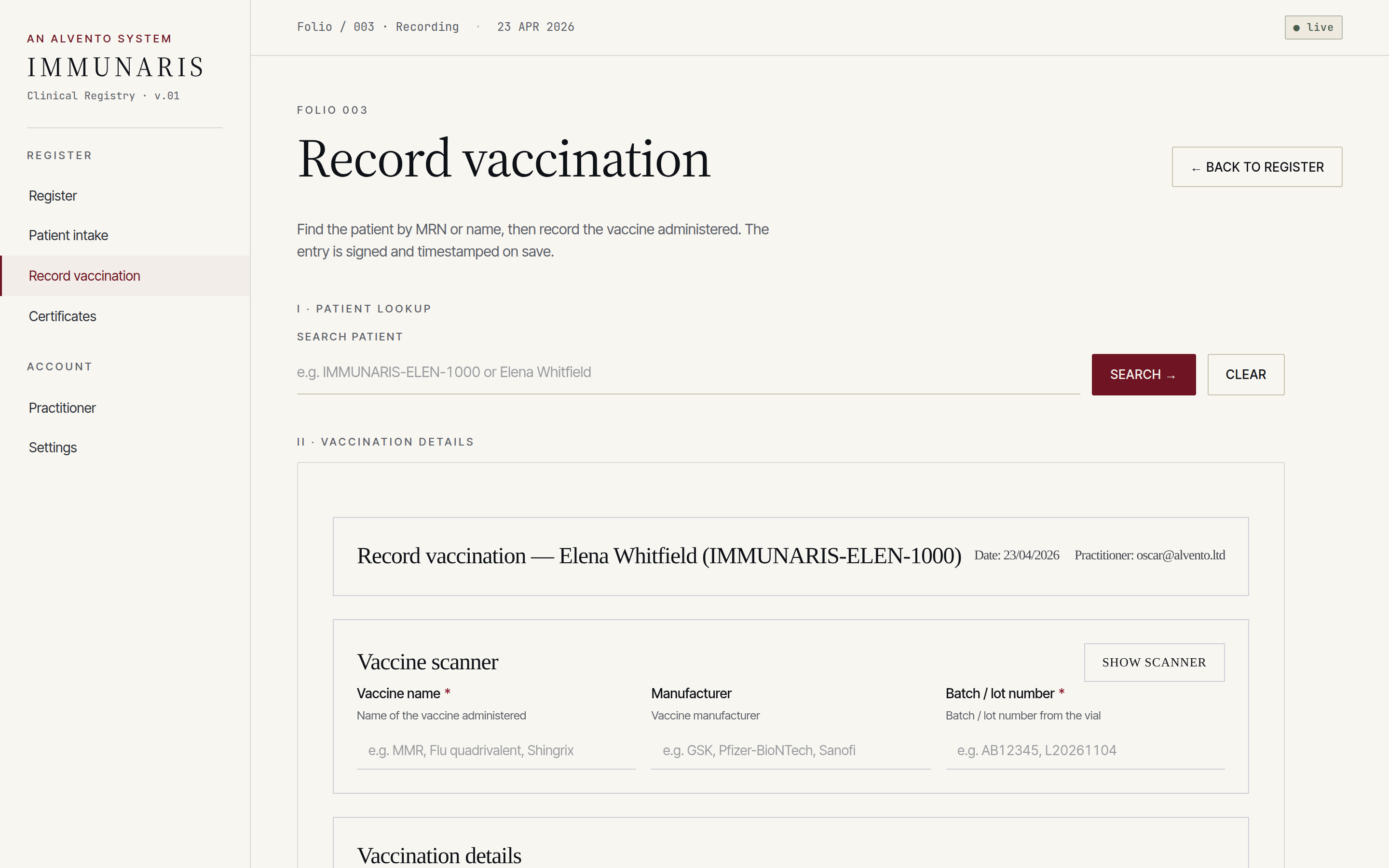
Task: Click the 003 breadcrumb item
Action: [364, 27]
